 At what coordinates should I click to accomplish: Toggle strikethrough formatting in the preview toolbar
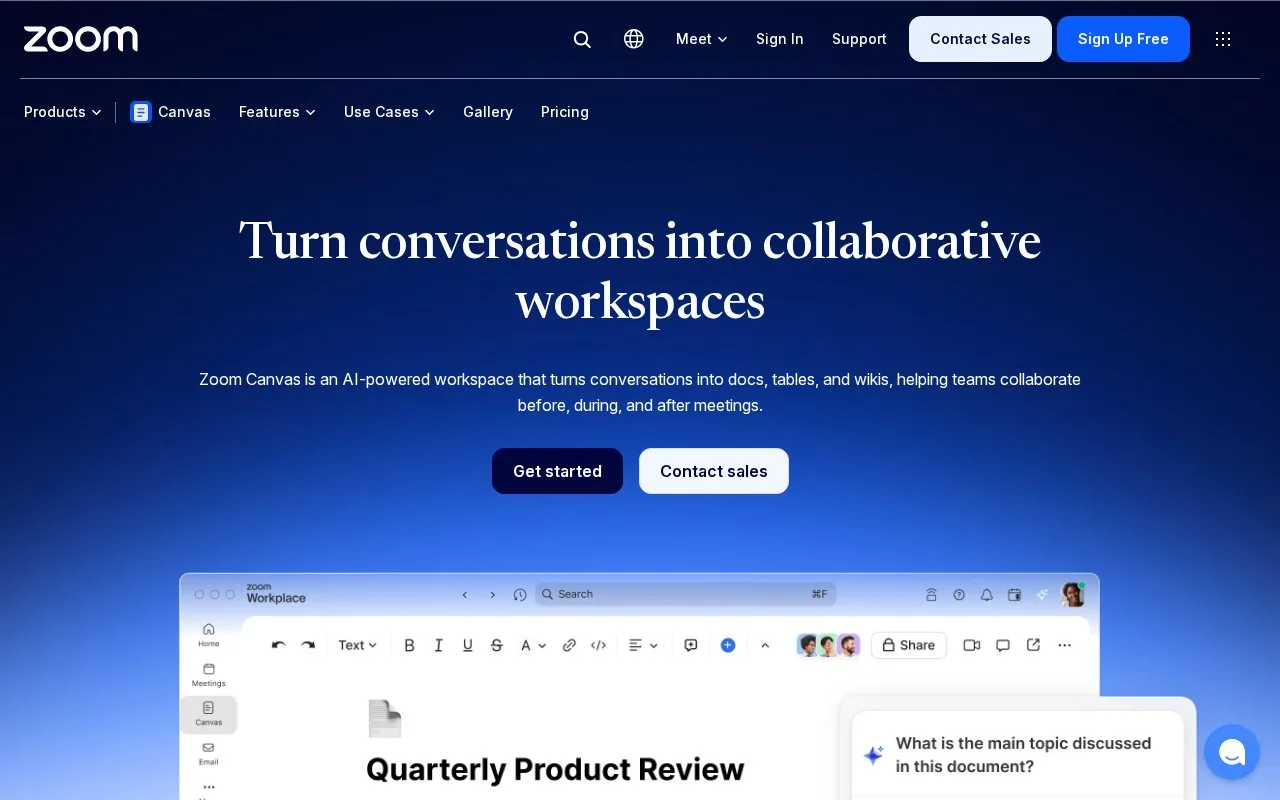tap(497, 645)
